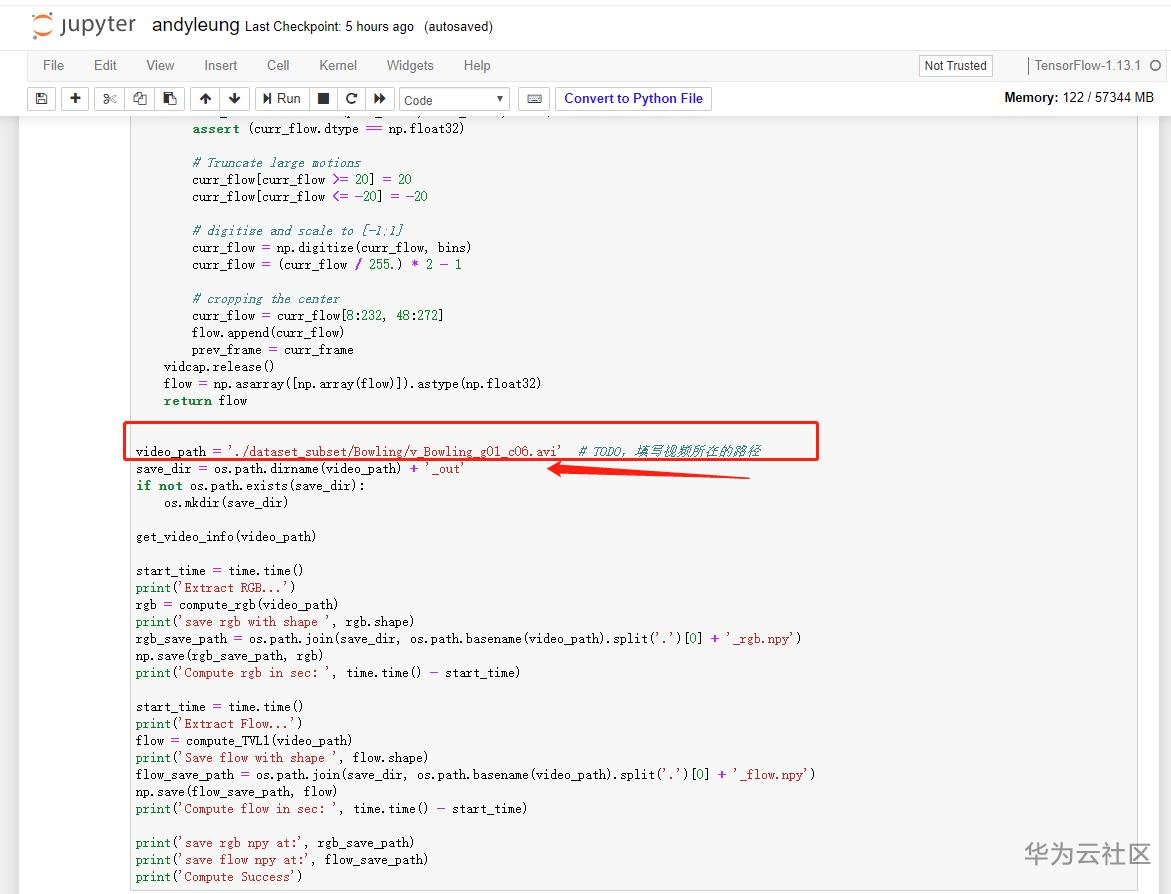1171x894 pixels.
Task: Click the Last Checkpoint status text
Action: coord(329,26)
